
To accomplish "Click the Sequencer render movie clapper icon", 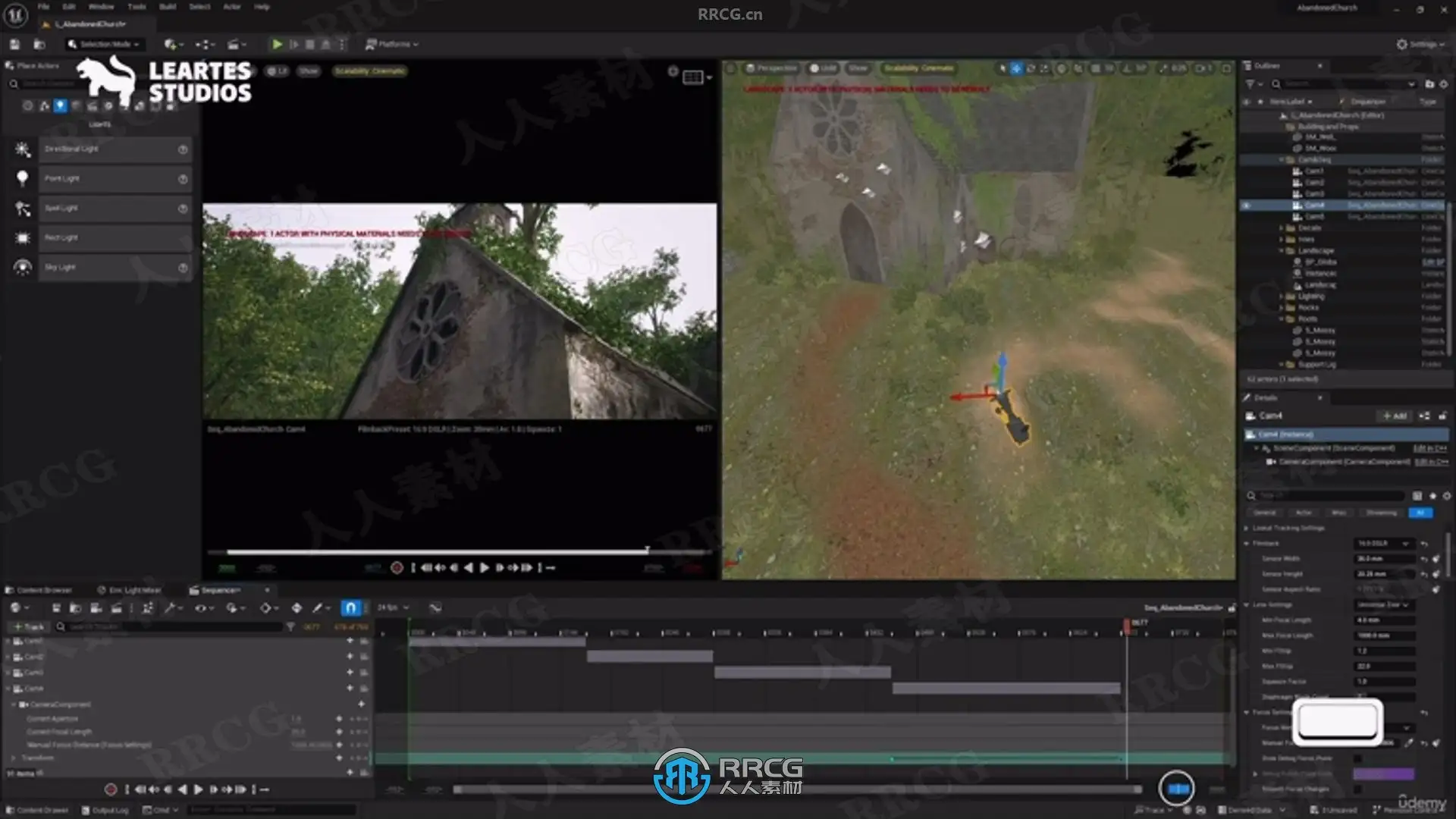I will pyautogui.click(x=116, y=607).
